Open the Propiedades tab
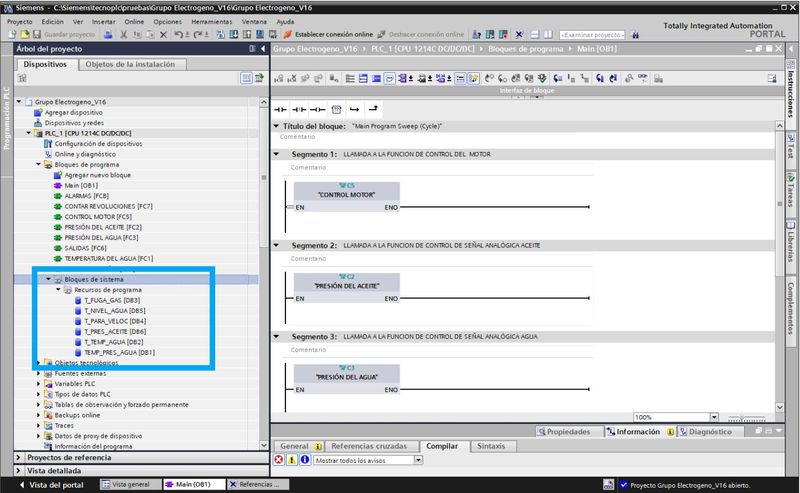The image size is (800, 493). click(568, 432)
